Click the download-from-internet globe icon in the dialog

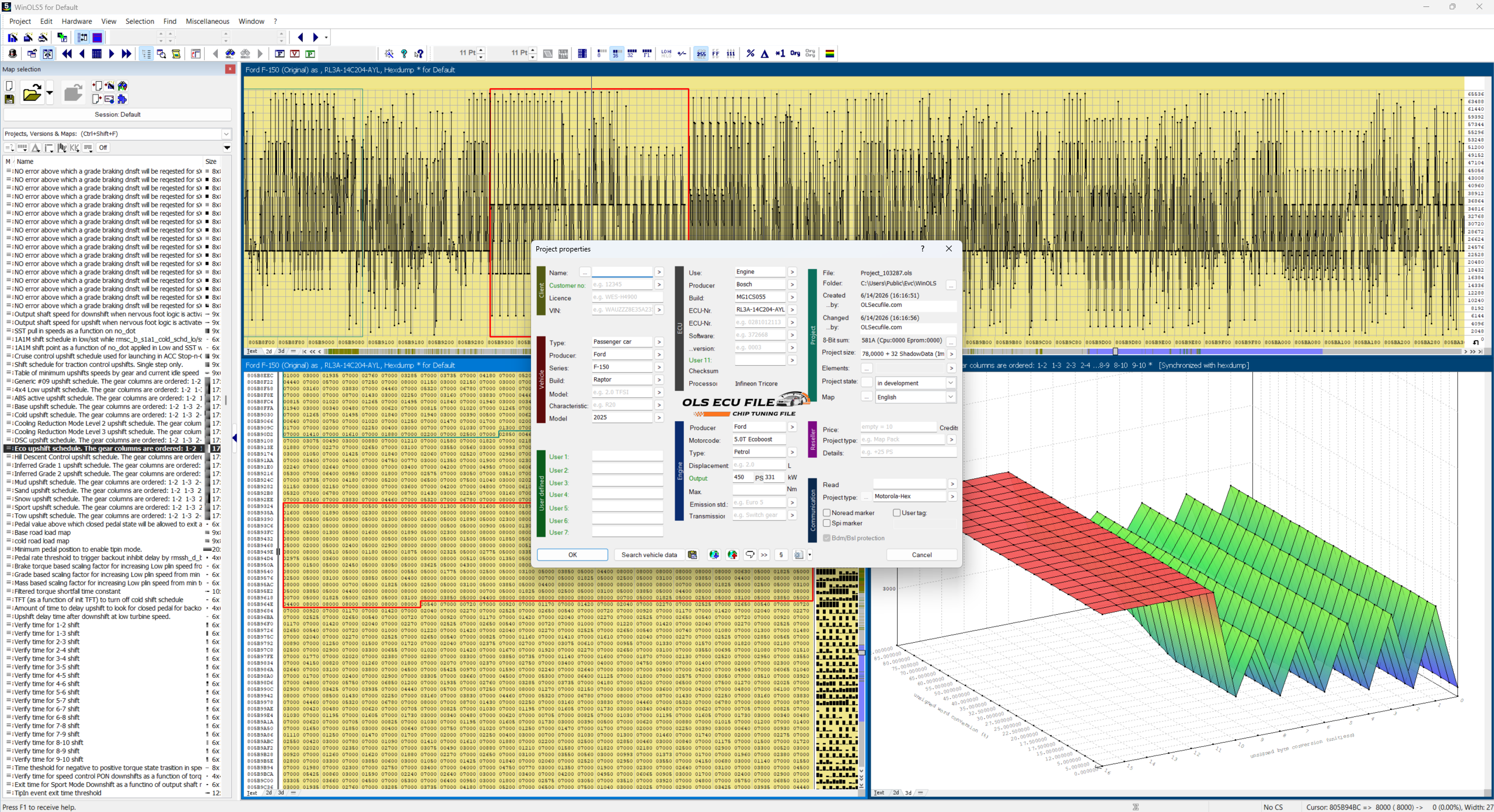(x=714, y=555)
